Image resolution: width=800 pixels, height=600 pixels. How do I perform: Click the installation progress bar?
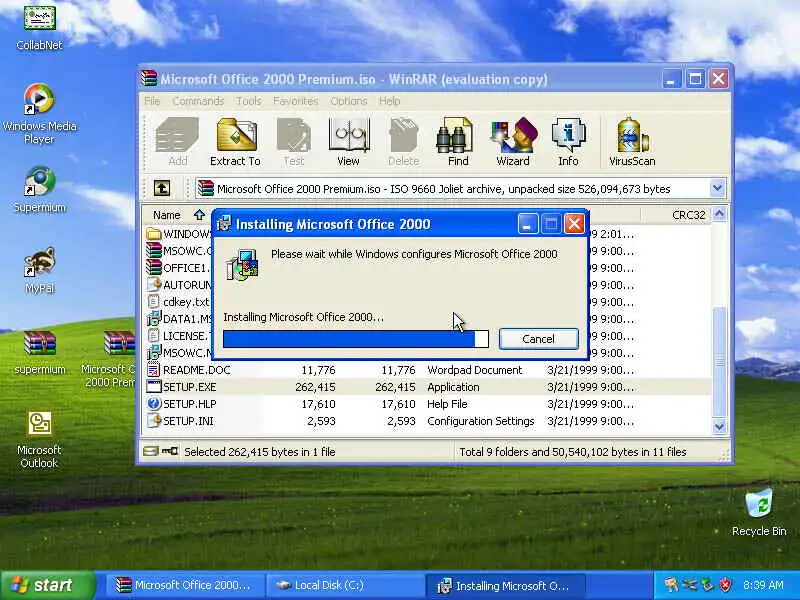tap(356, 339)
